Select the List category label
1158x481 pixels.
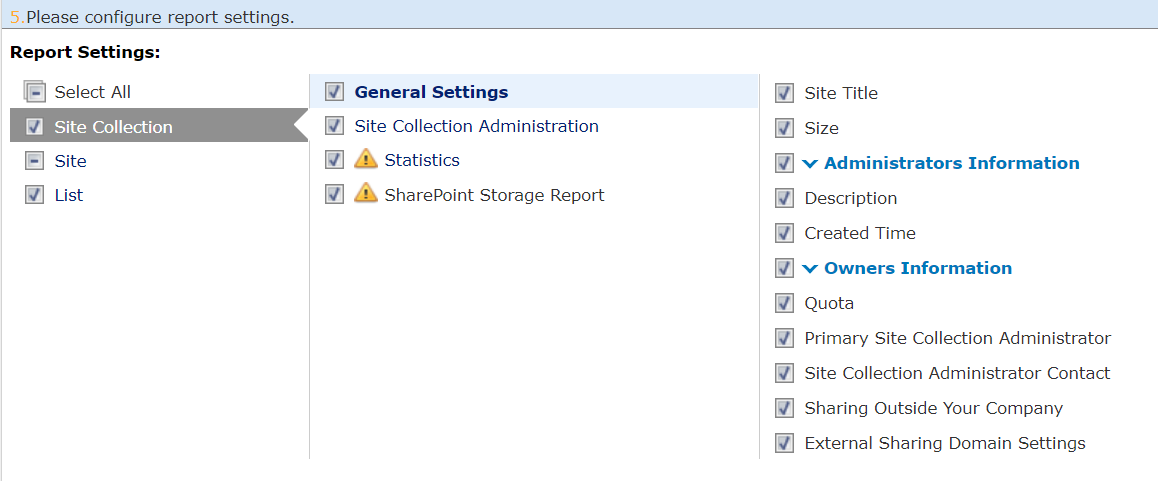69,195
